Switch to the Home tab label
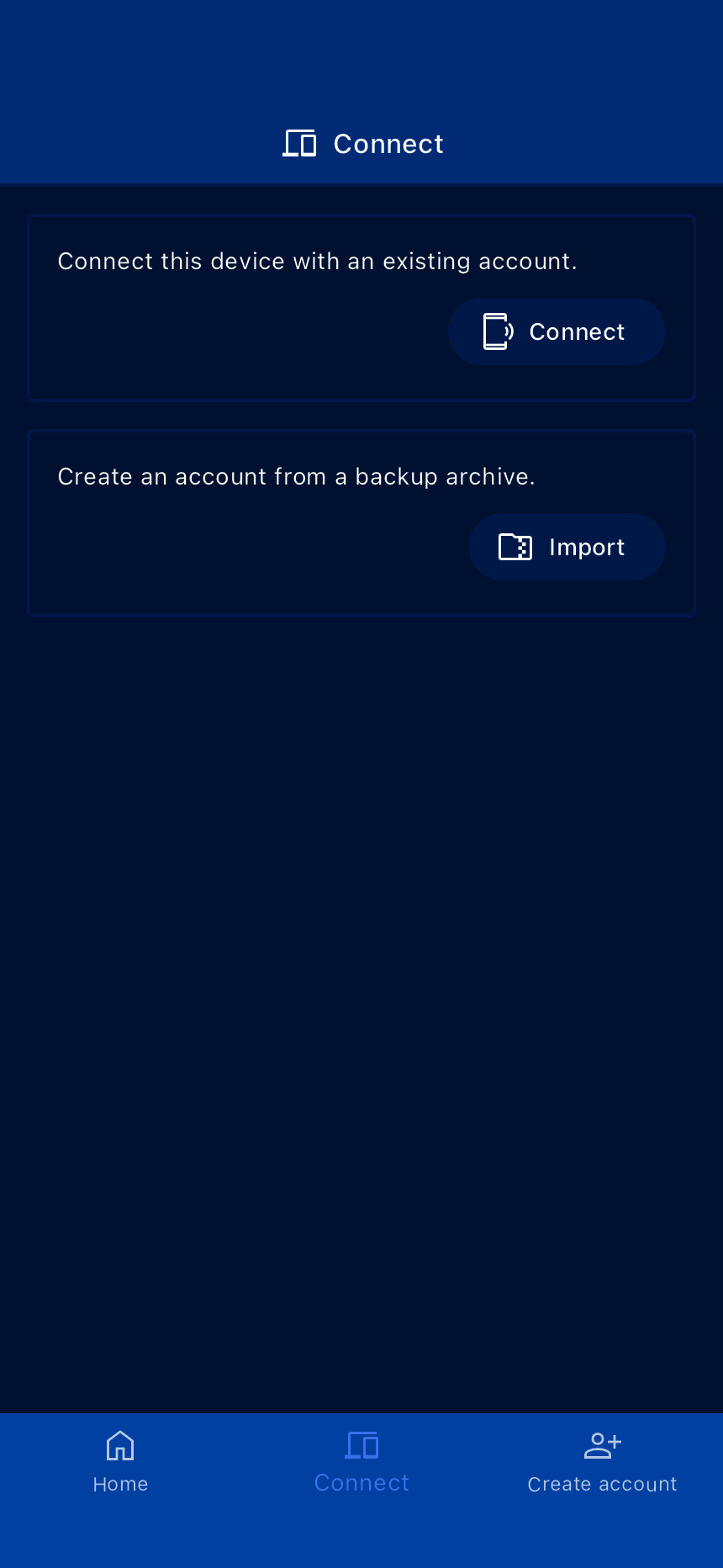This screenshot has height=1568, width=723. coord(120,1485)
